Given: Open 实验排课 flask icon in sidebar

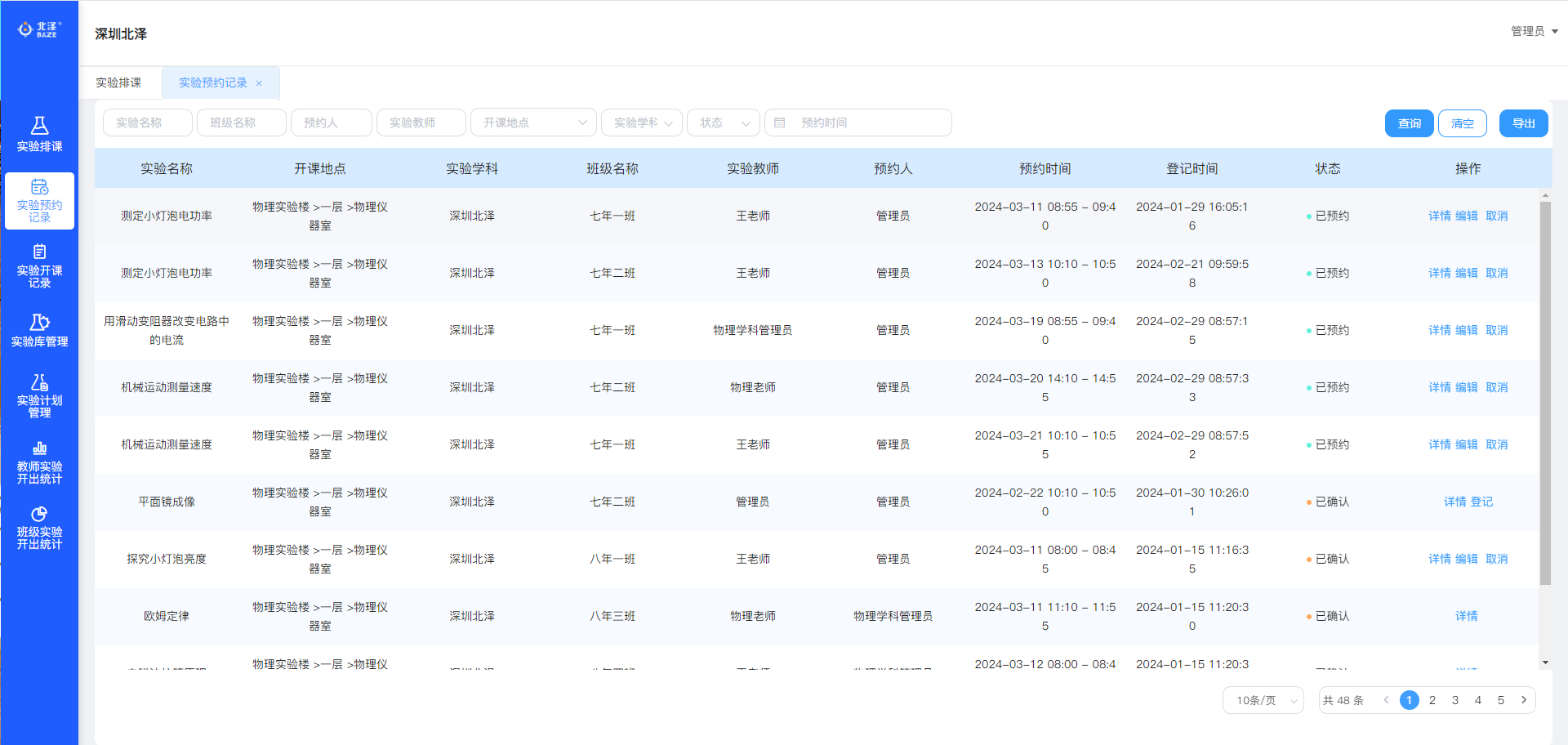Looking at the screenshot, I should 39,126.
